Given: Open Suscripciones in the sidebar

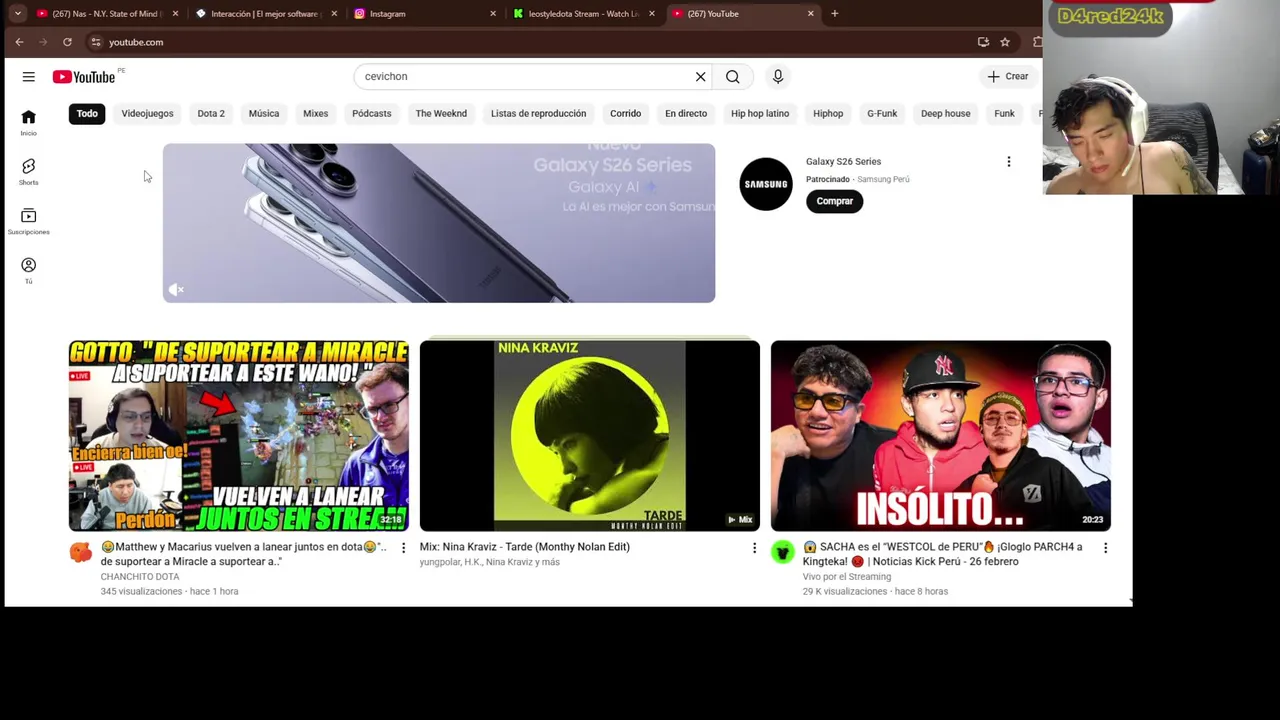Looking at the screenshot, I should (28, 221).
